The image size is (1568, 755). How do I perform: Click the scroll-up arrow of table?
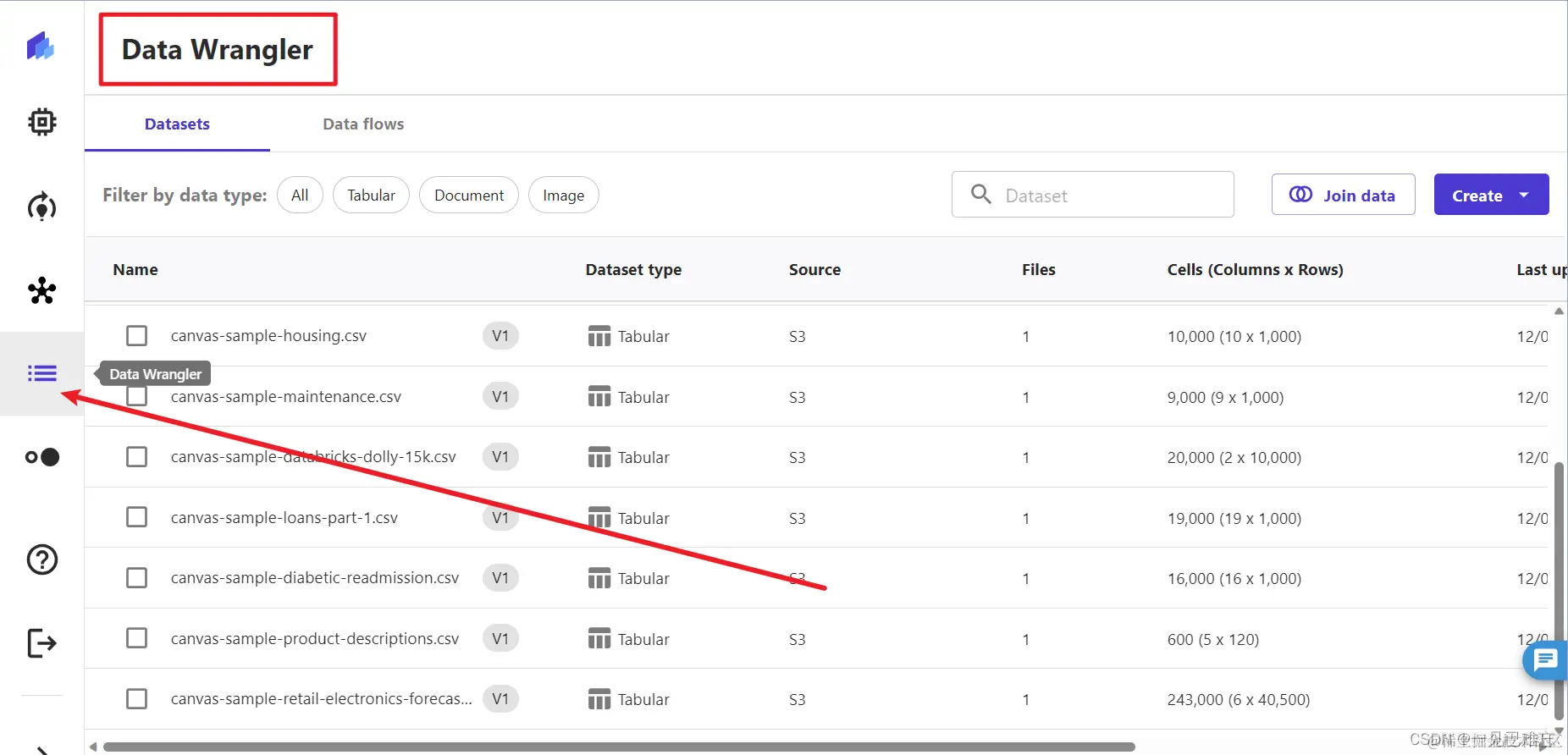click(1559, 311)
